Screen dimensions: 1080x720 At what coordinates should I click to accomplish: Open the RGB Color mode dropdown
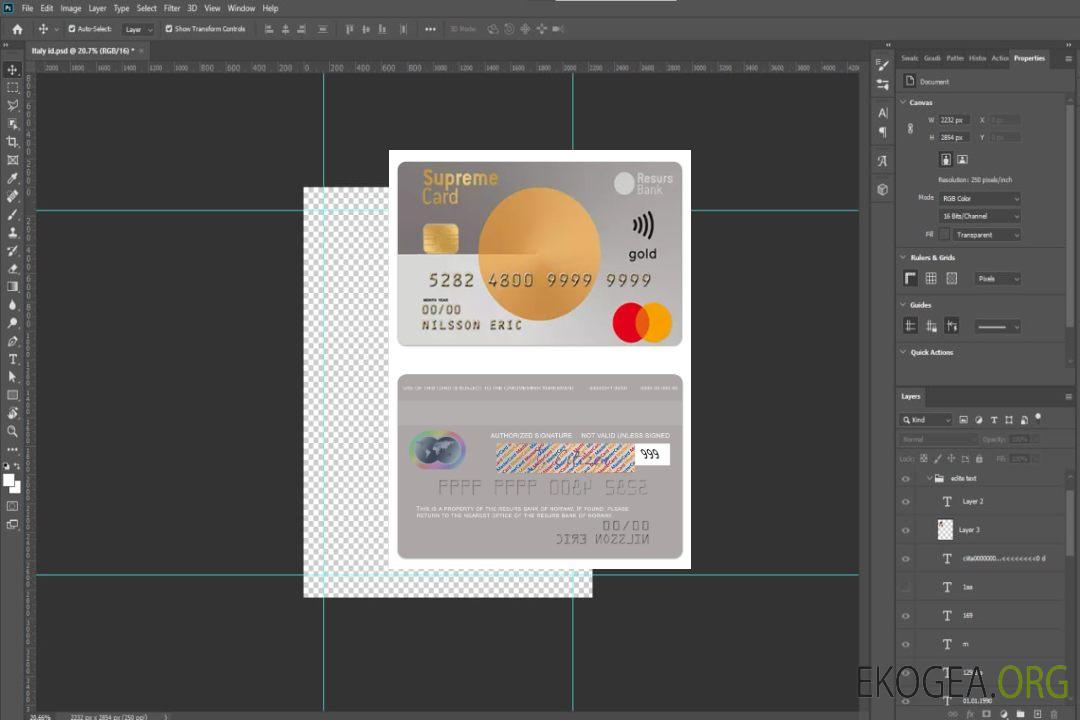point(979,198)
